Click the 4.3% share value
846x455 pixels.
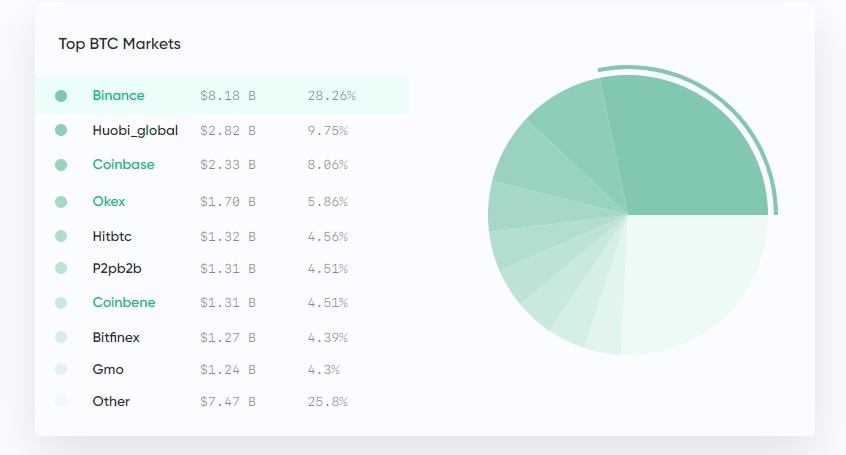[x=324, y=370]
